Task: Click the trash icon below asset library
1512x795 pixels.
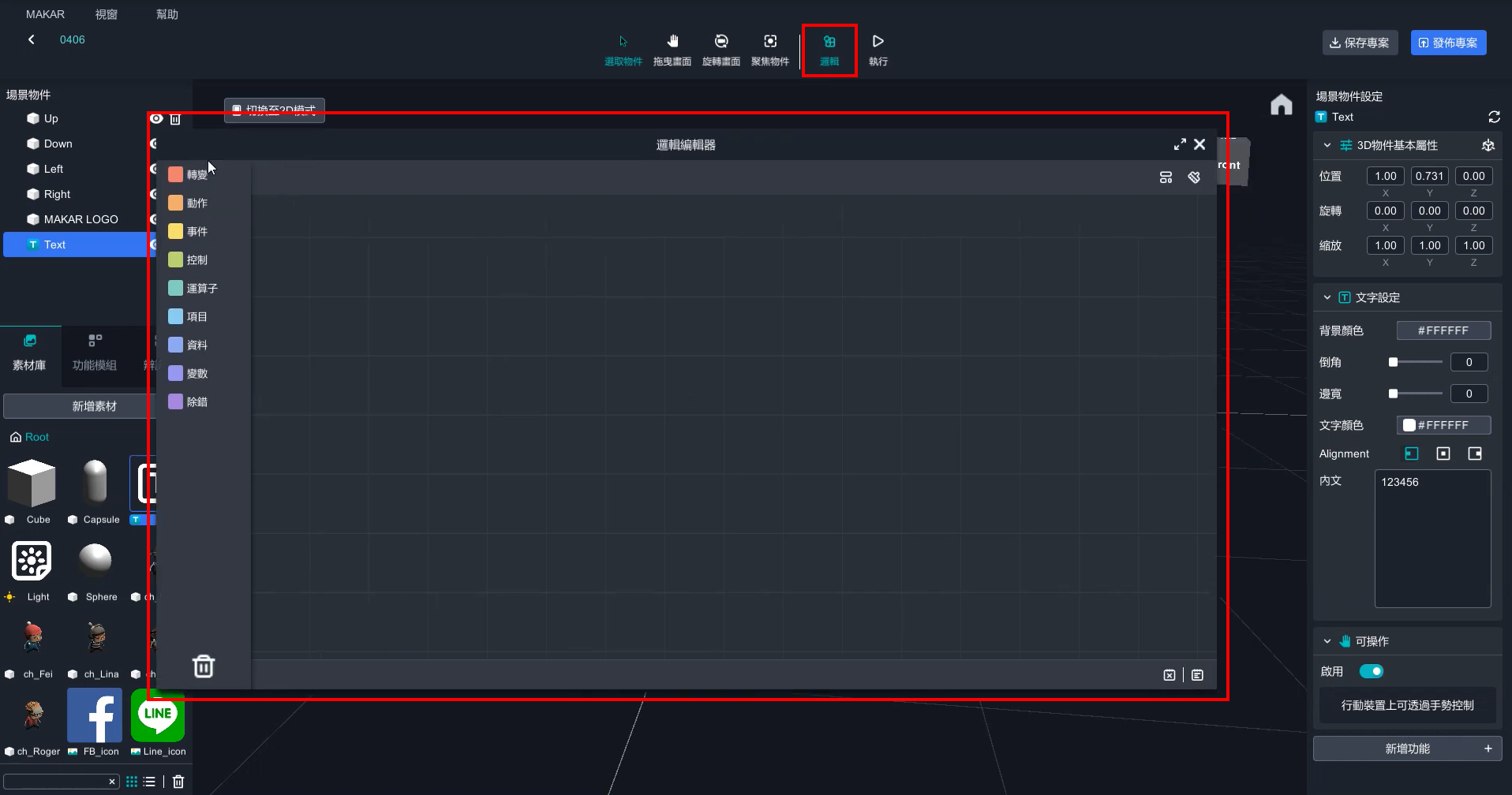Action: (x=178, y=782)
